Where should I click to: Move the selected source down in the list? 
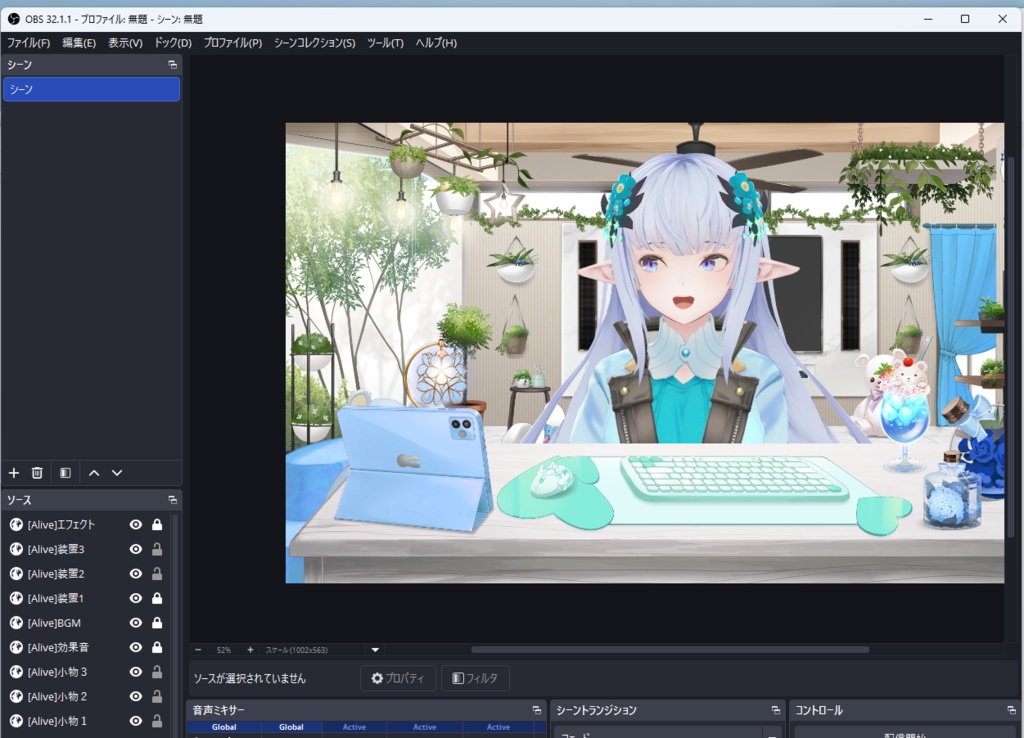tap(117, 472)
